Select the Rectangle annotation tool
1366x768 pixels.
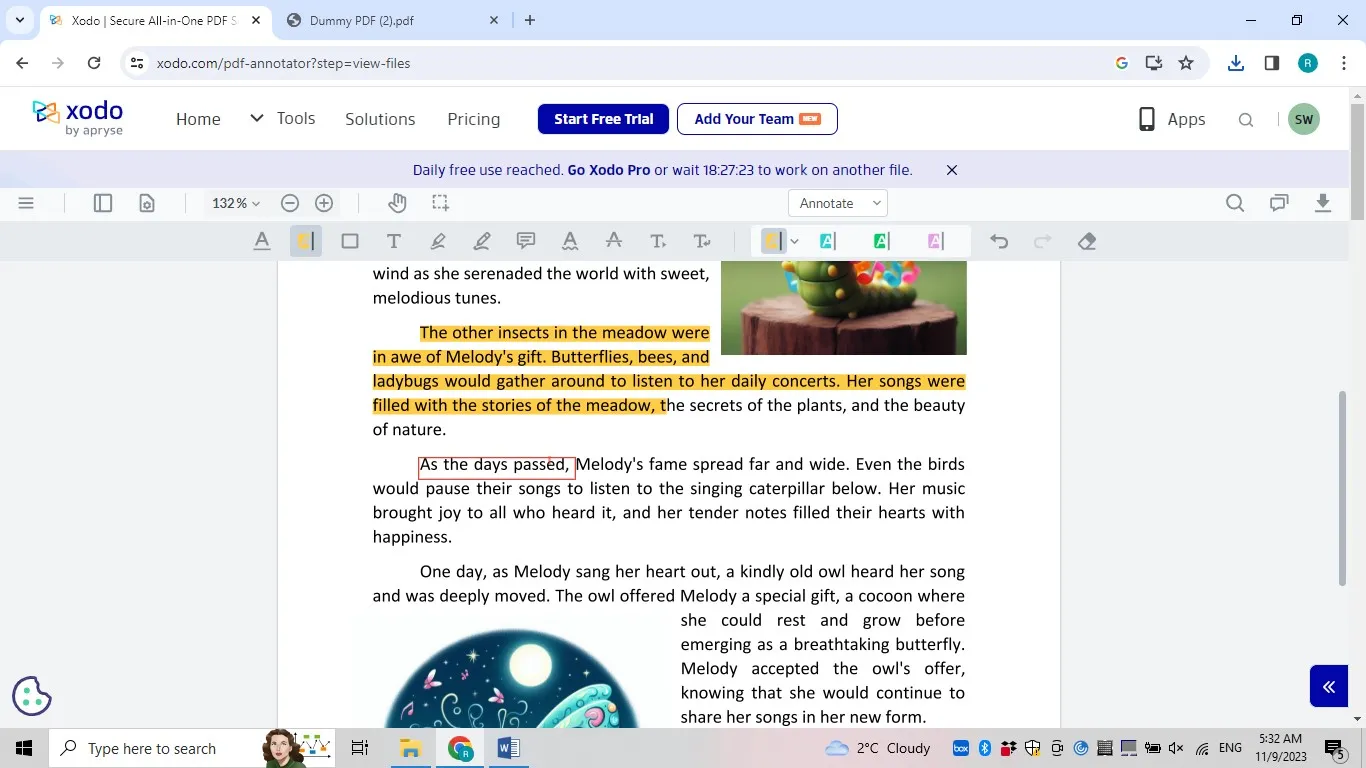point(349,240)
